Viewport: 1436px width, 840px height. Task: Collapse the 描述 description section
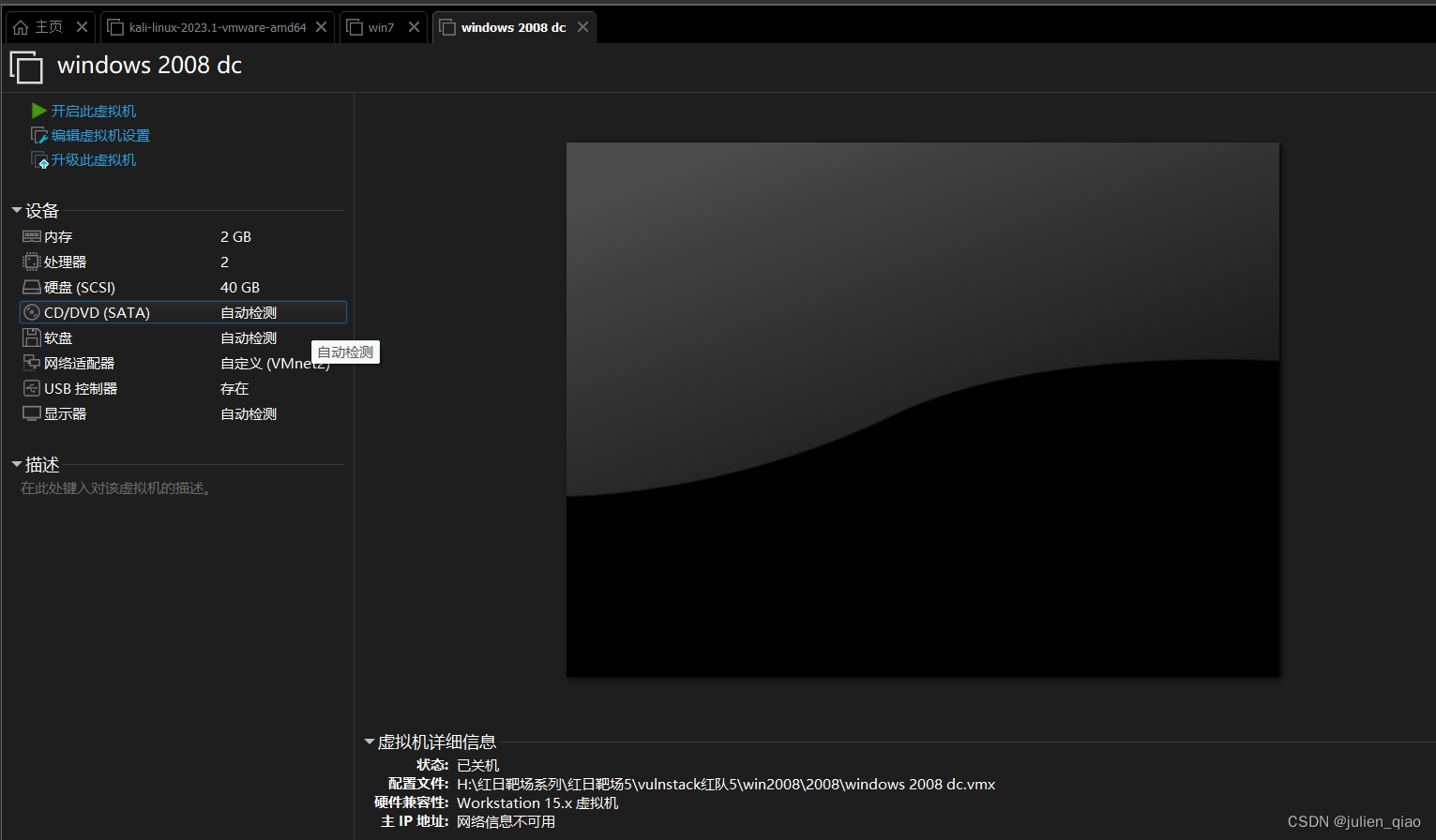[x=17, y=464]
